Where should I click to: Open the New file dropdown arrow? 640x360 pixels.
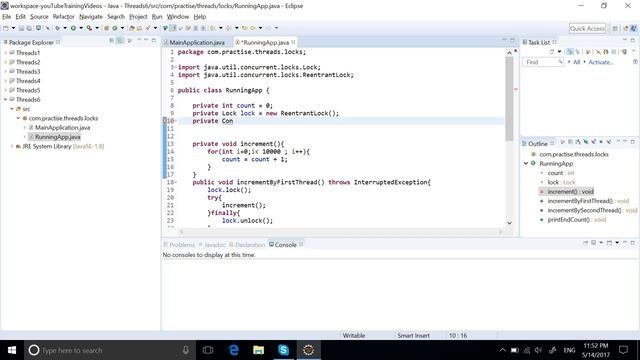pos(13,28)
